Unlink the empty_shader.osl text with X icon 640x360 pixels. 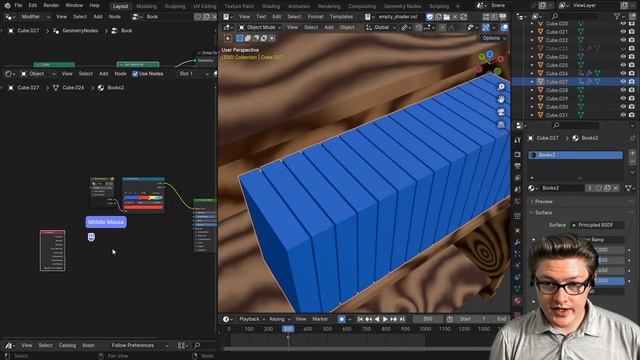click(x=455, y=17)
